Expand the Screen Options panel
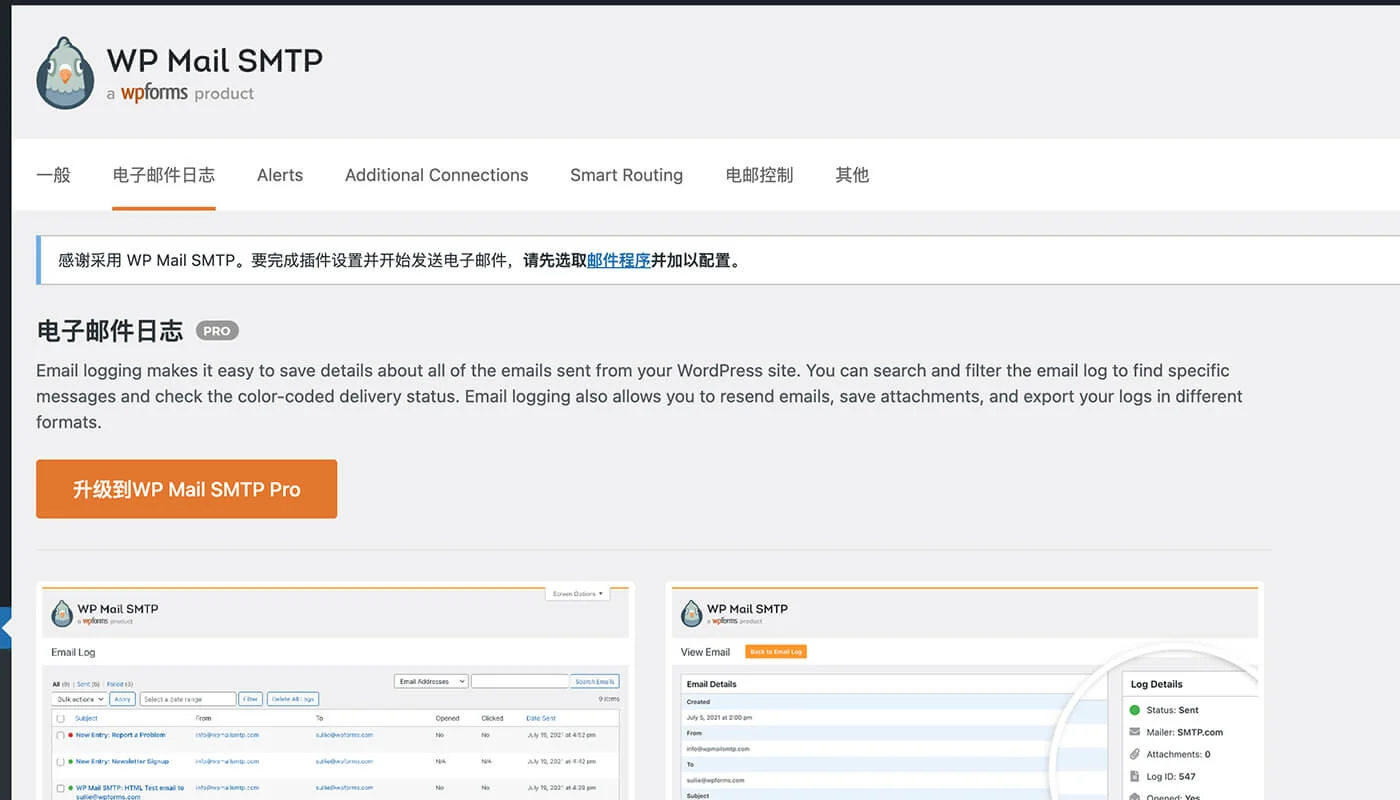 pyautogui.click(x=578, y=592)
